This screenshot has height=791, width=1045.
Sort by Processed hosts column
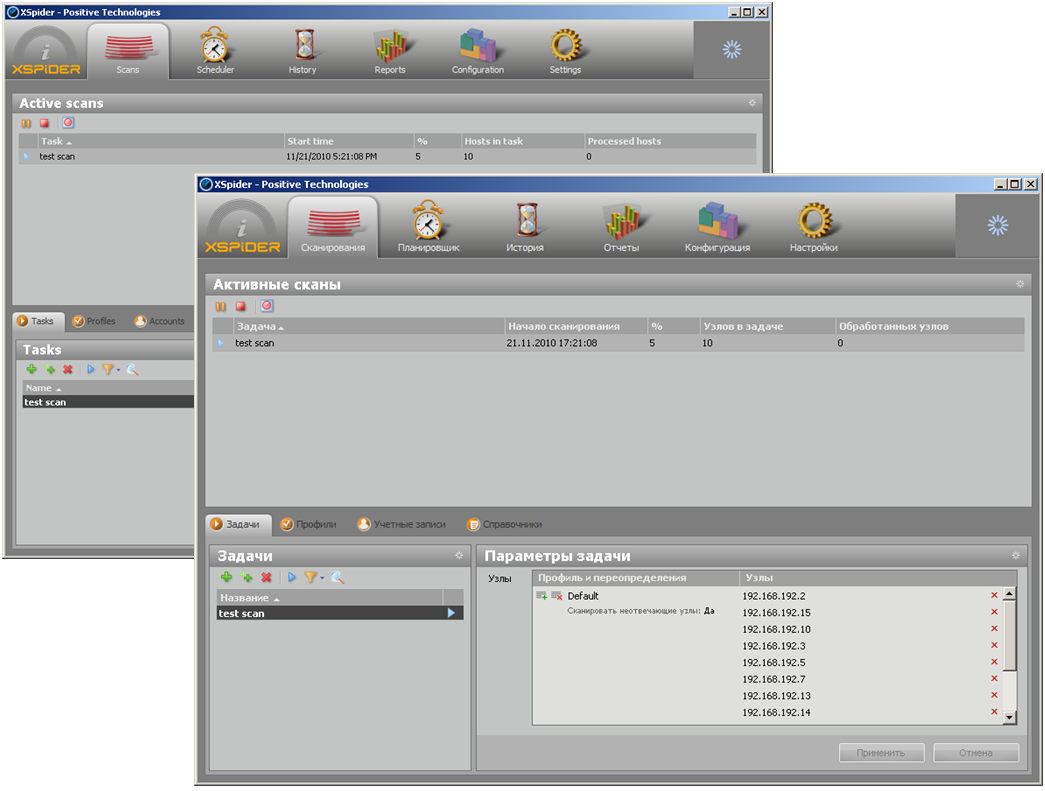[x=670, y=141]
